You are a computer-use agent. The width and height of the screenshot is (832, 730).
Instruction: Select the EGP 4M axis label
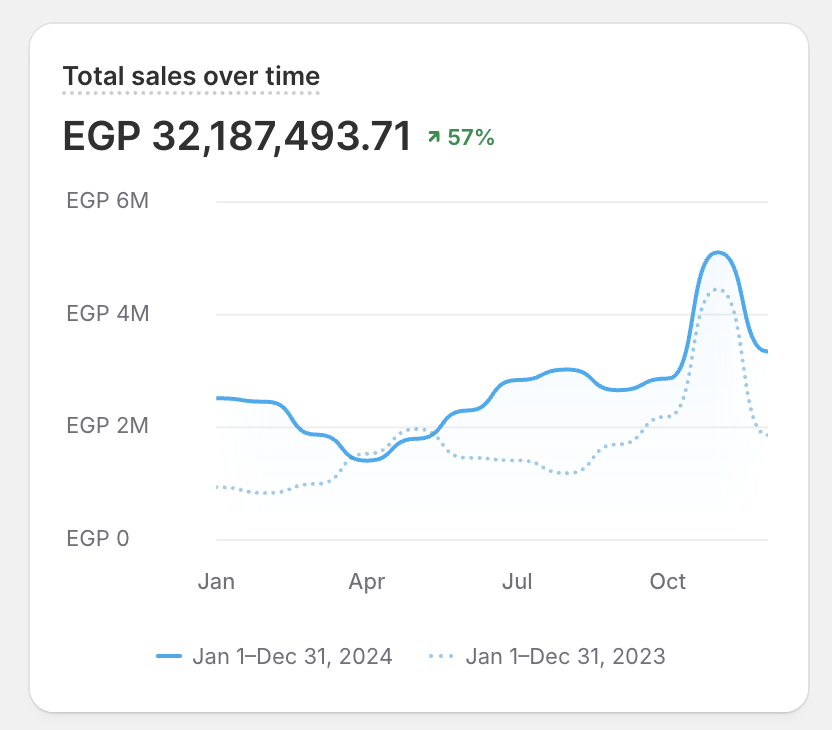pyautogui.click(x=107, y=314)
